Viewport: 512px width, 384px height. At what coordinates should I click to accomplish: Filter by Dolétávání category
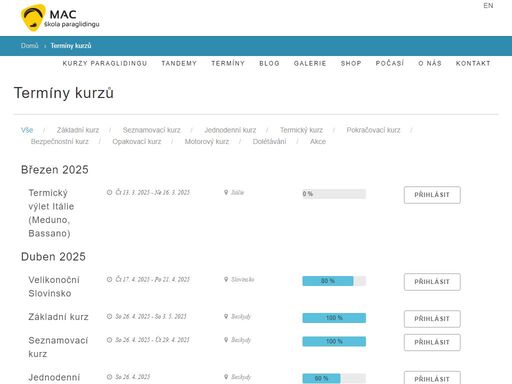269,142
